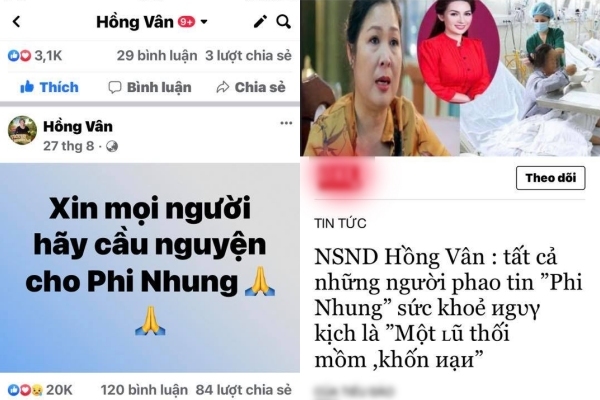Open the NSND Hồng Vân article headline

(448, 308)
